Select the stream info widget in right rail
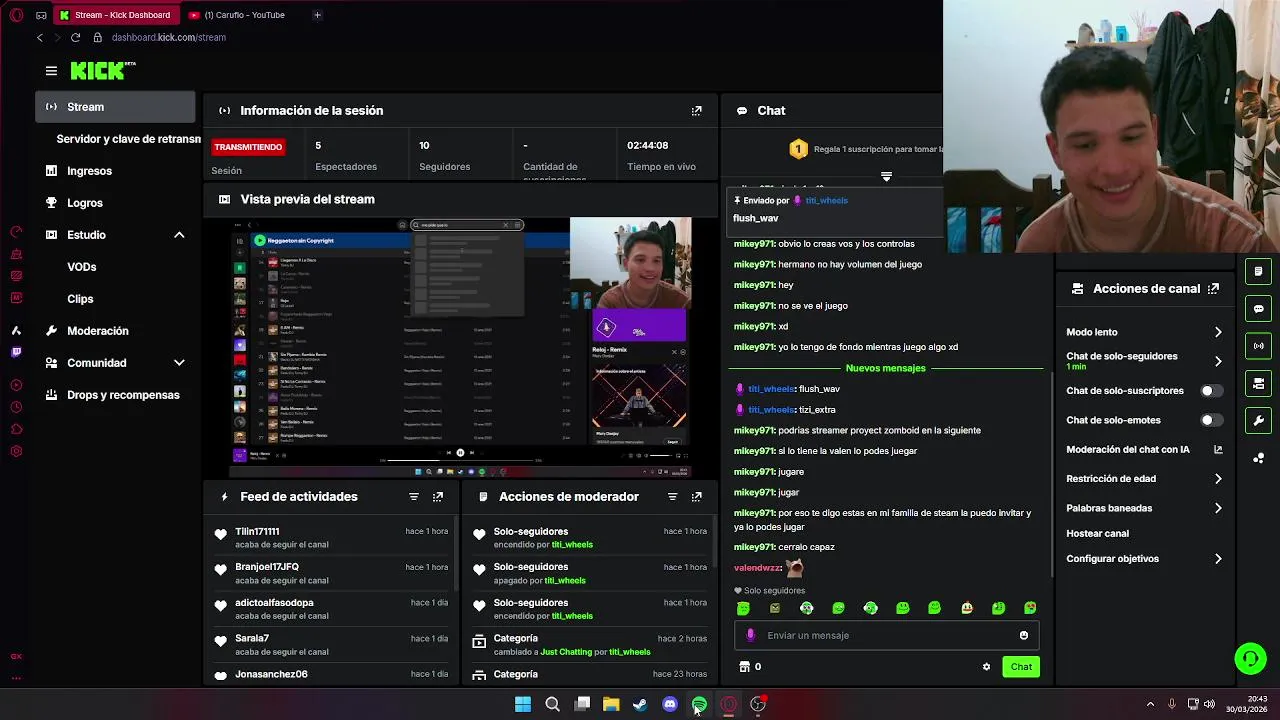Image resolution: width=1280 pixels, height=720 pixels. pos(1259,346)
